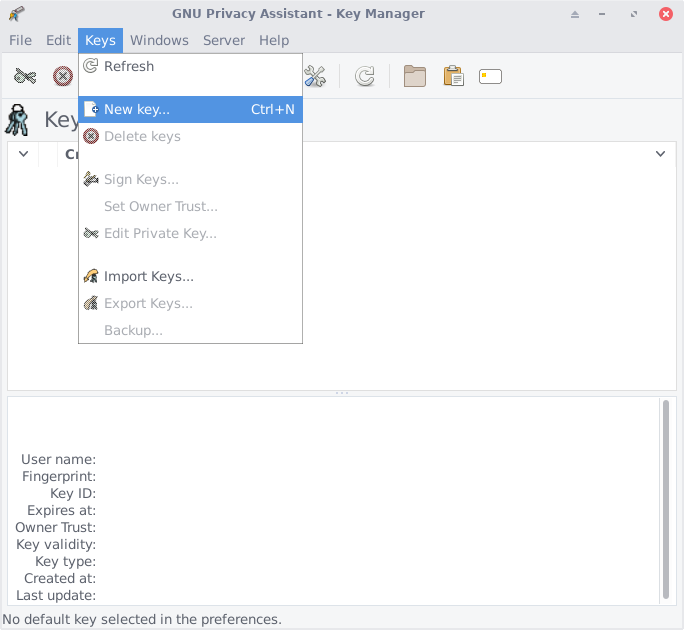Select Refresh in the Keys menu
Image resolution: width=684 pixels, height=630 pixels.
129,66
